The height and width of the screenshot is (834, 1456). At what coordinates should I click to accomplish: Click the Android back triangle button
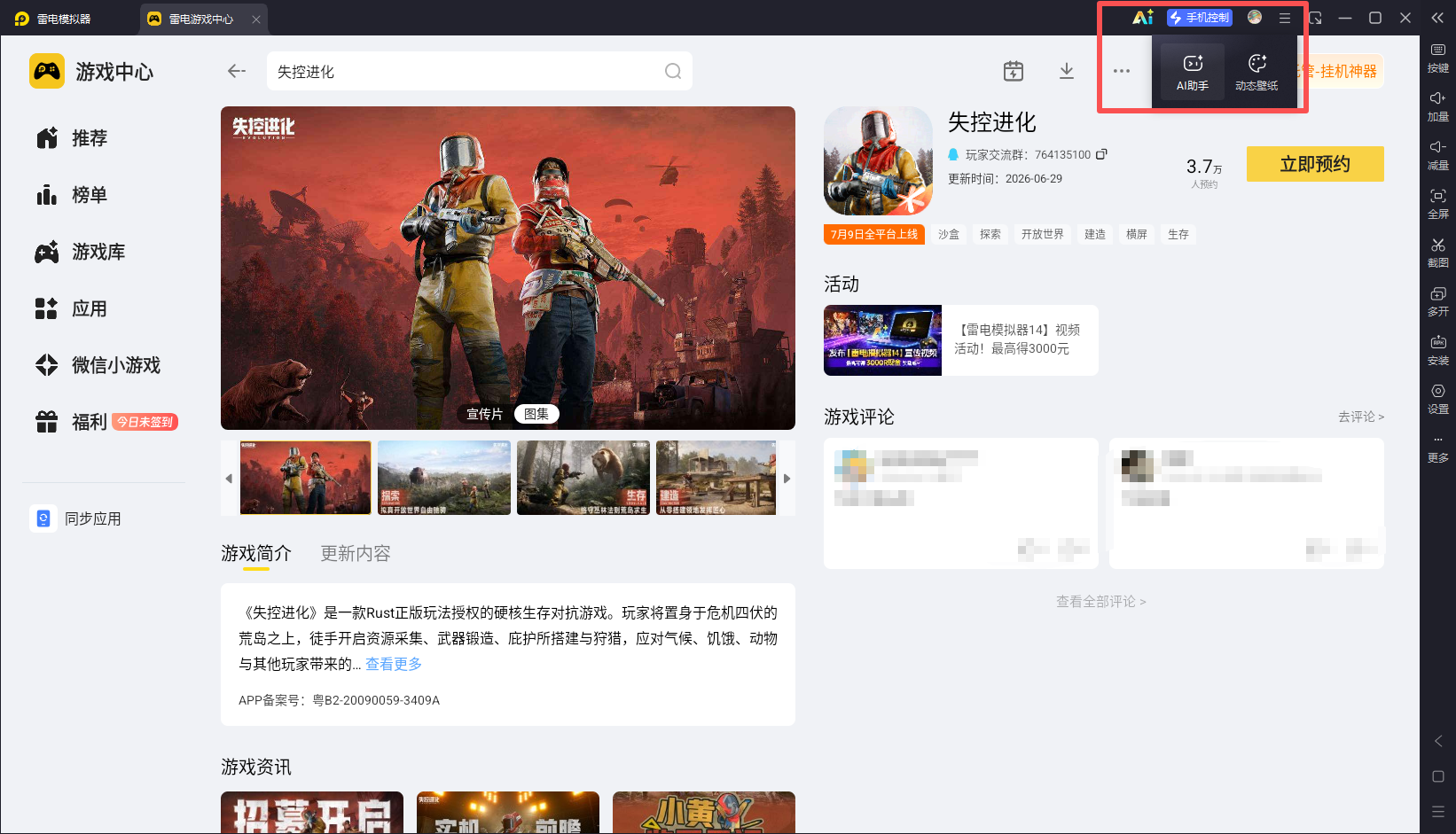click(1438, 741)
